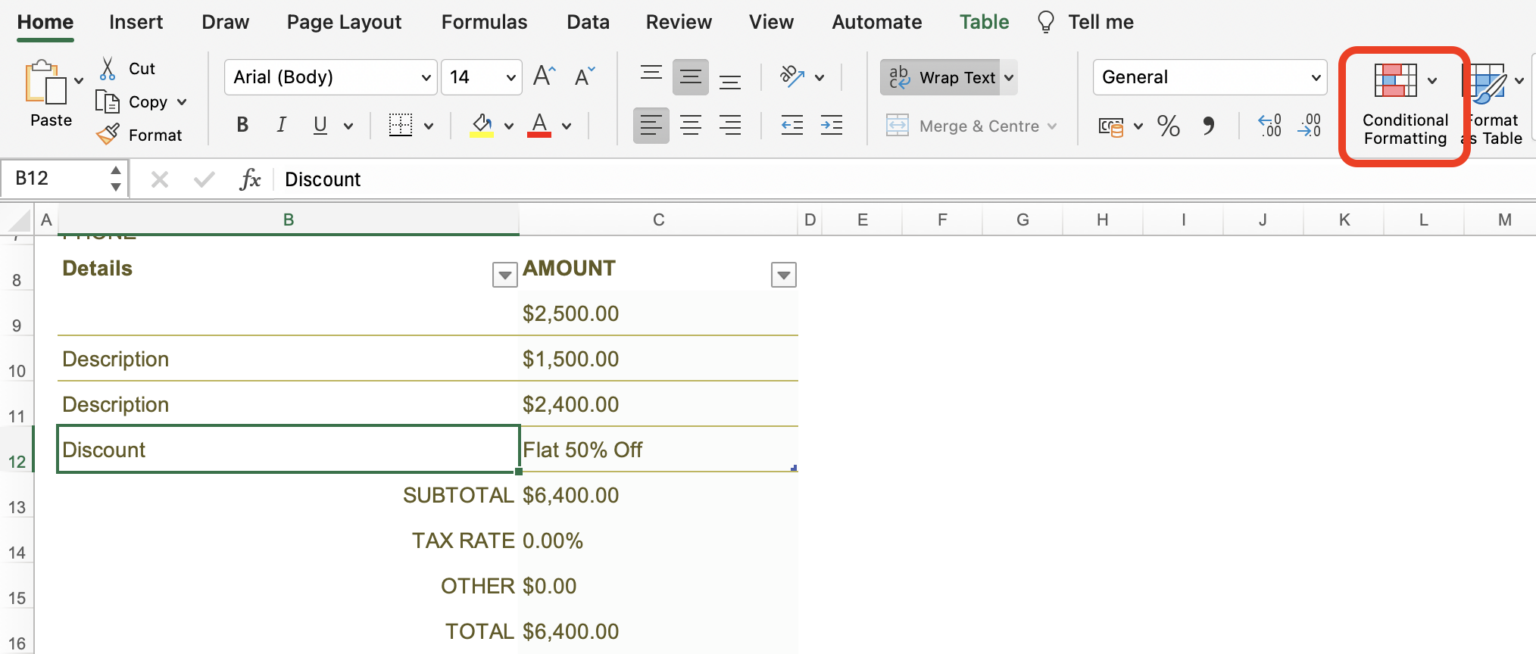Screen dimensions: 1536x654
Task: Open the Table tab
Action: pyautogui.click(x=984, y=21)
